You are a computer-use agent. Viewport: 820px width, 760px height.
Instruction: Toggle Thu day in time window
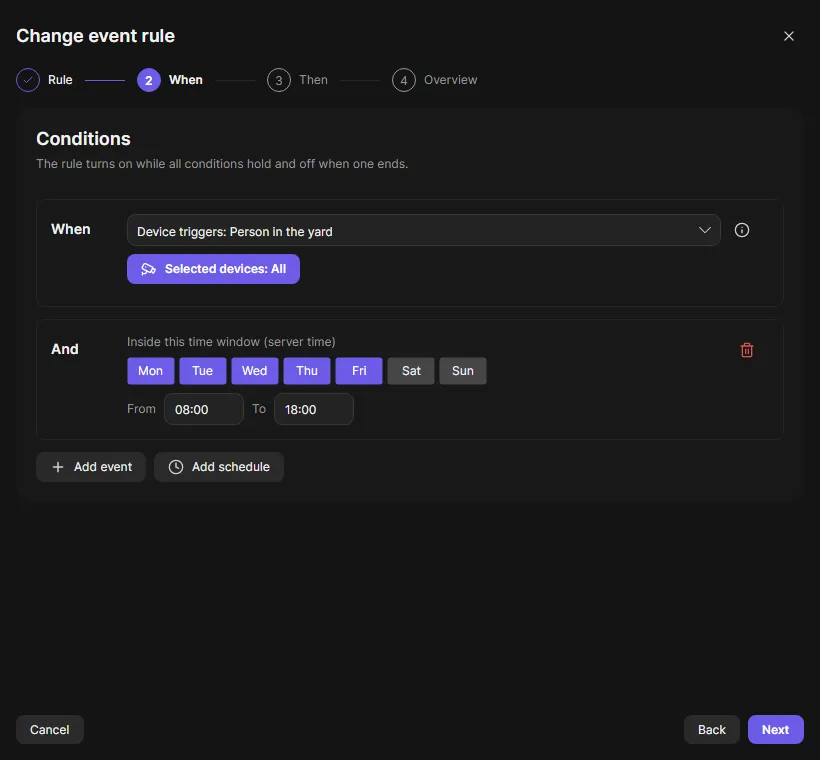click(307, 371)
